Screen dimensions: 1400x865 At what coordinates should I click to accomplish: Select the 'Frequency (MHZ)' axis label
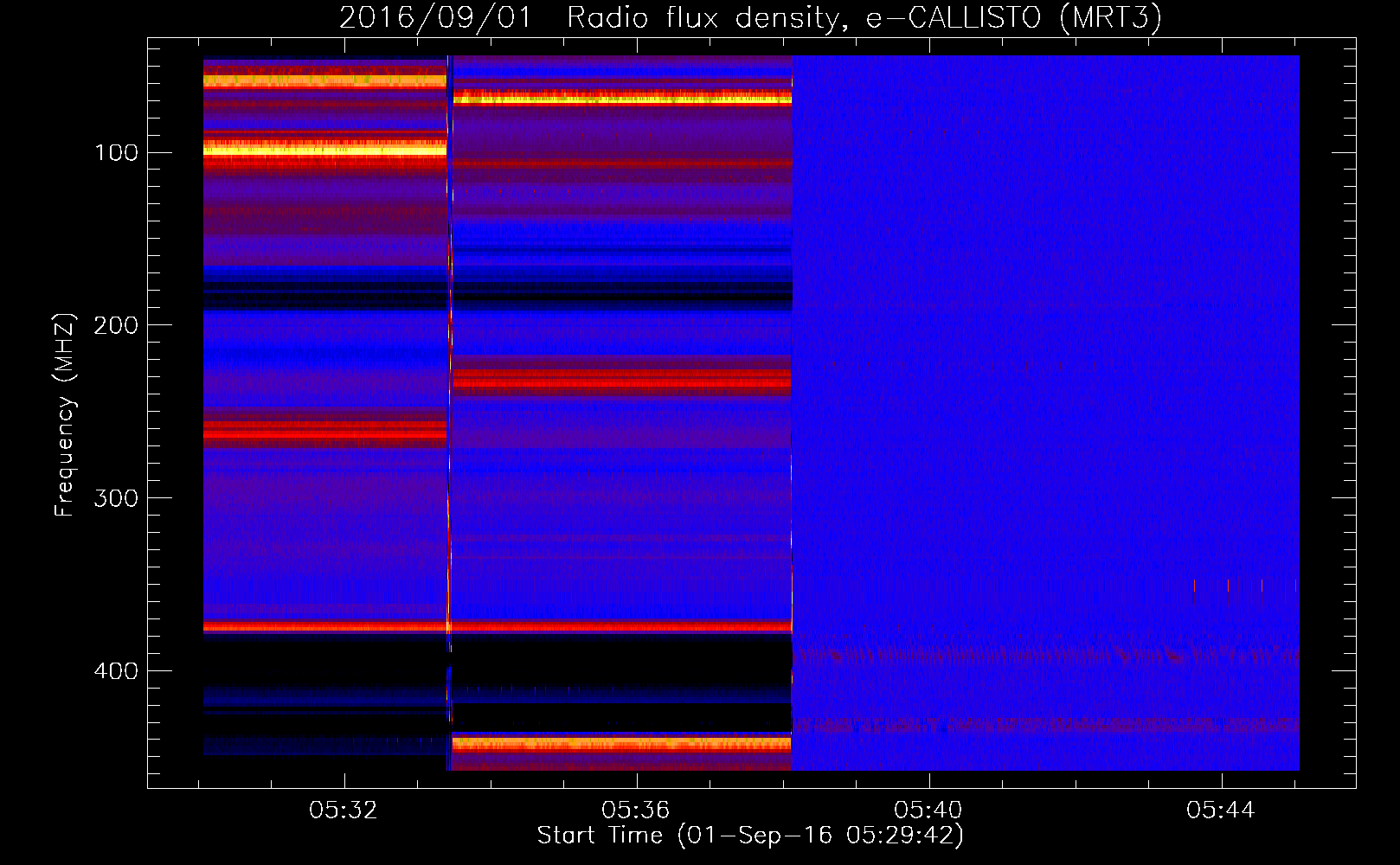pos(65,414)
